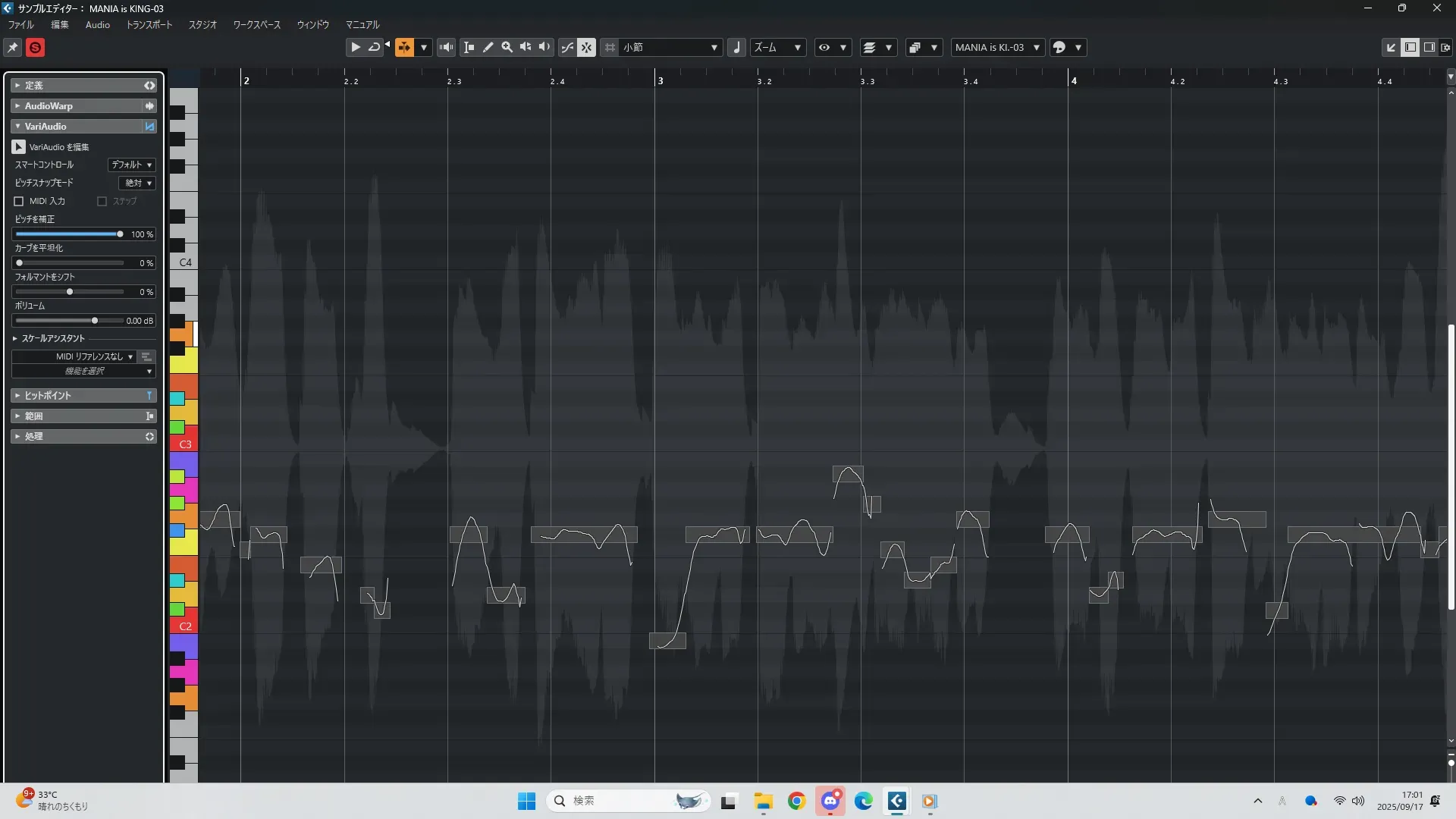The width and height of the screenshot is (1456, 819).
Task: Select the range selection tool
Action: 469,47
